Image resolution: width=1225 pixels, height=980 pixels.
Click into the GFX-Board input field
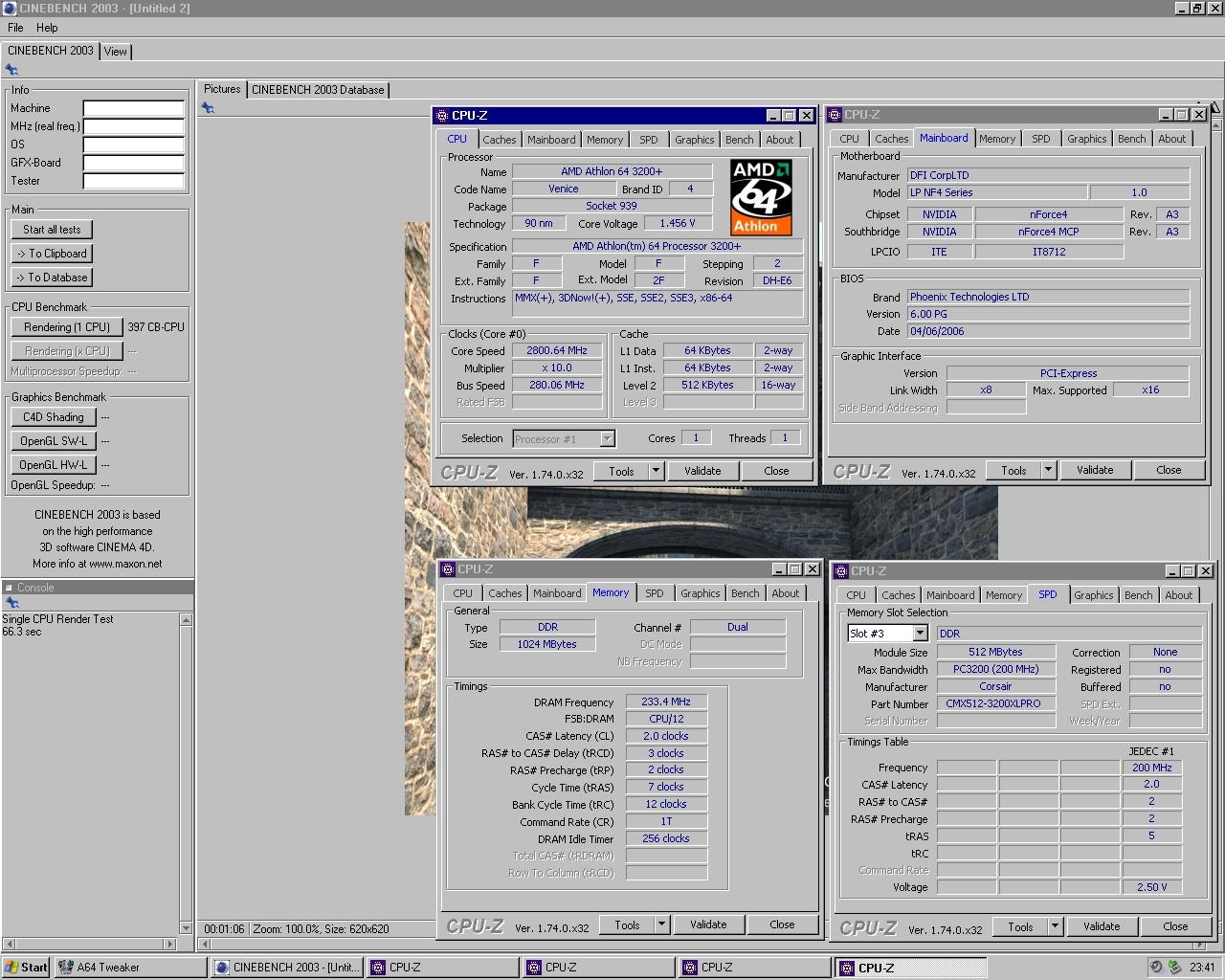(133, 163)
